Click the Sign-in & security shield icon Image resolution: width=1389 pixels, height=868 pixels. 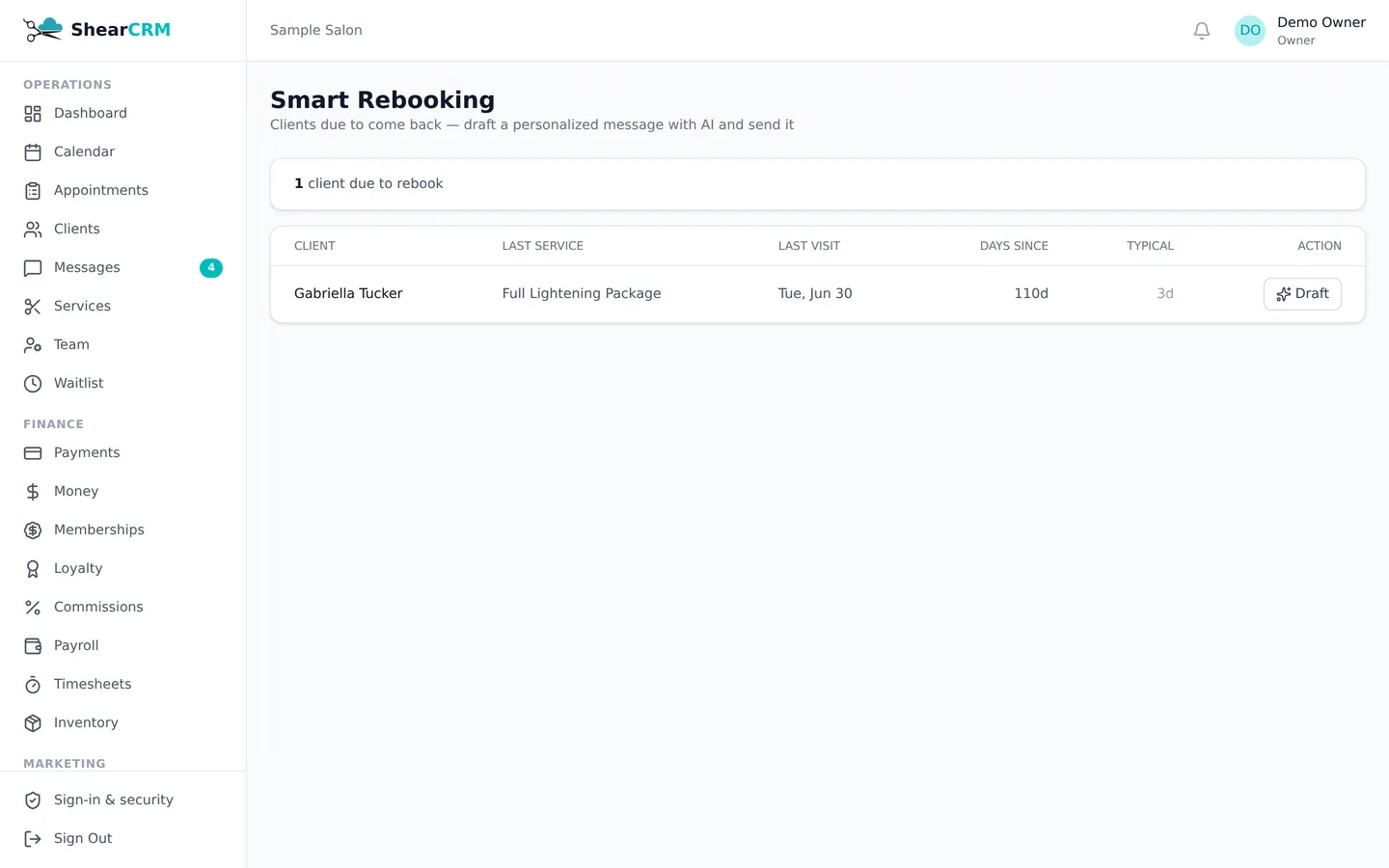[33, 800]
